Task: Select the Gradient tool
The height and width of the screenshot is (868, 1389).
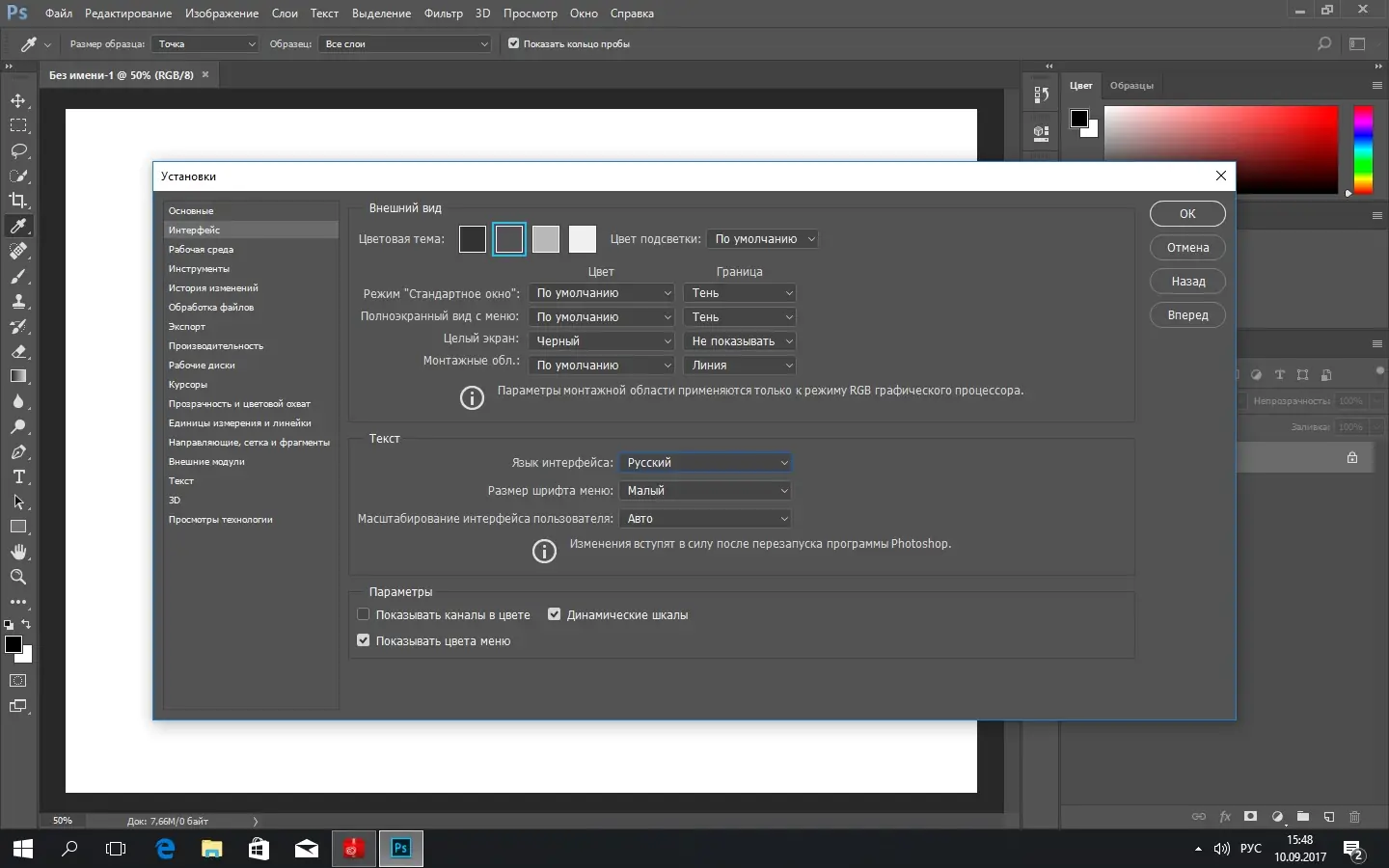Action: 18,376
